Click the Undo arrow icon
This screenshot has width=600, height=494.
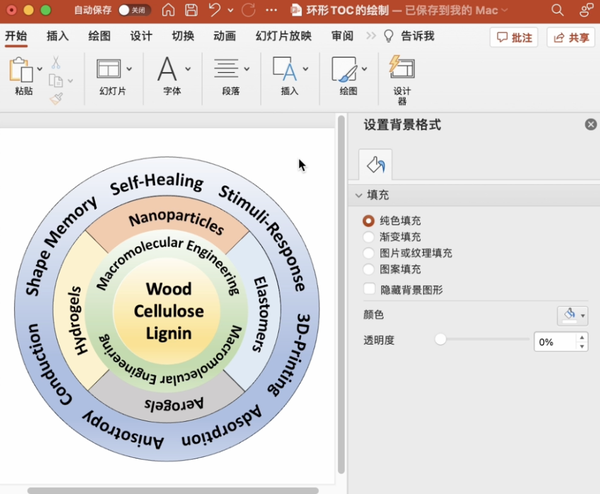tap(215, 10)
